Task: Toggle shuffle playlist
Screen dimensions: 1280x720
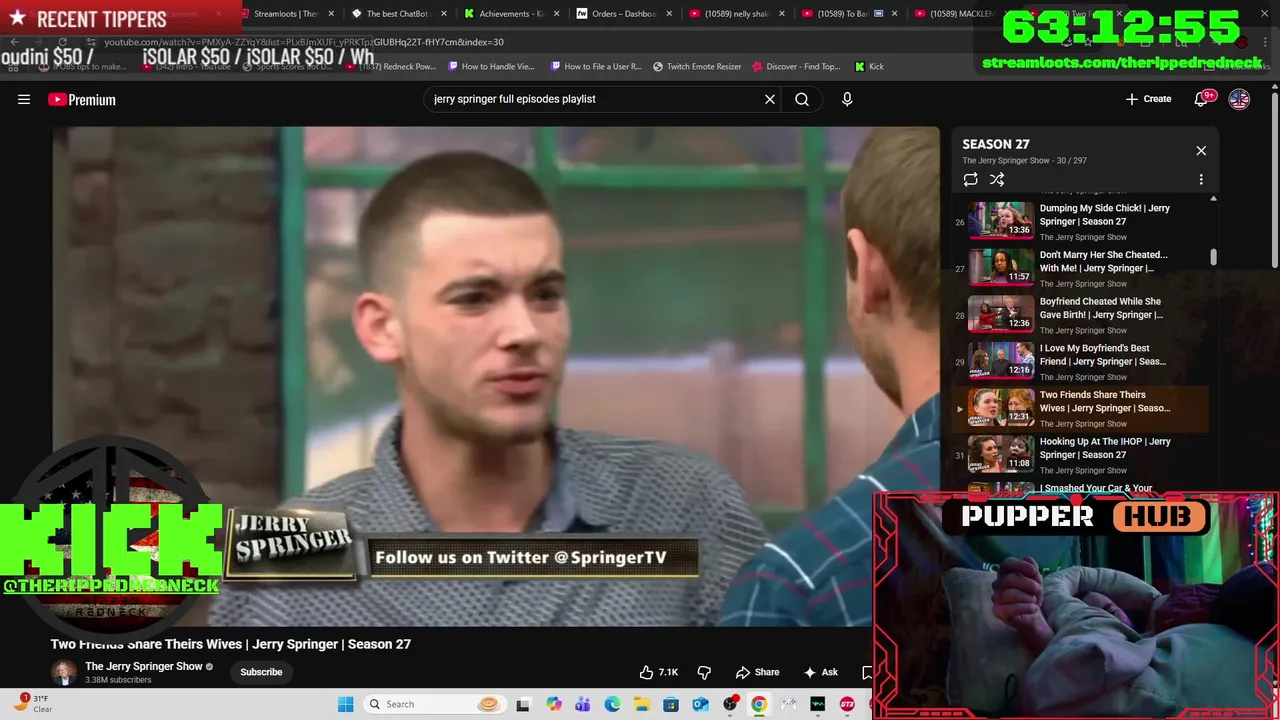Action: coord(997,180)
